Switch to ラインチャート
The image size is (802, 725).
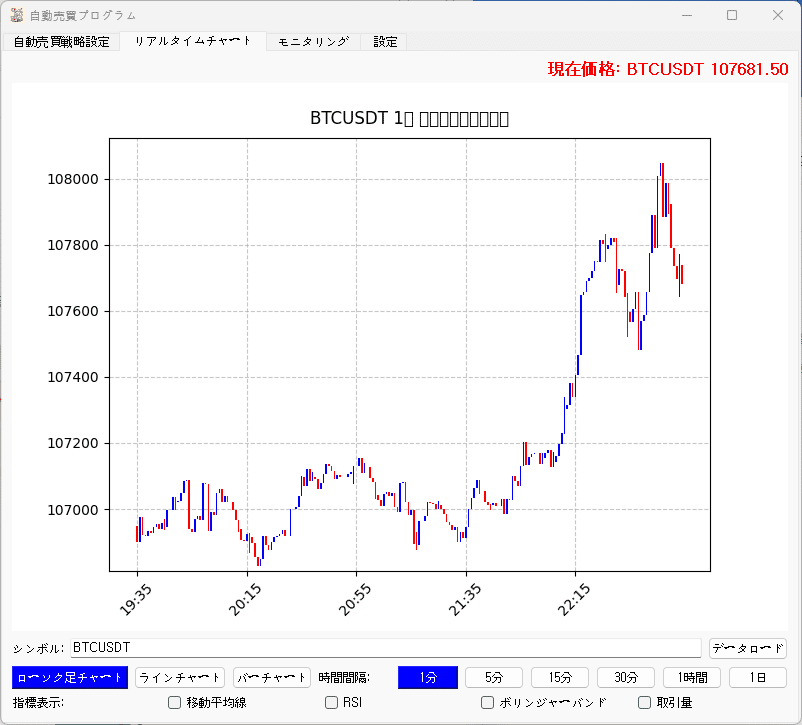pos(180,677)
